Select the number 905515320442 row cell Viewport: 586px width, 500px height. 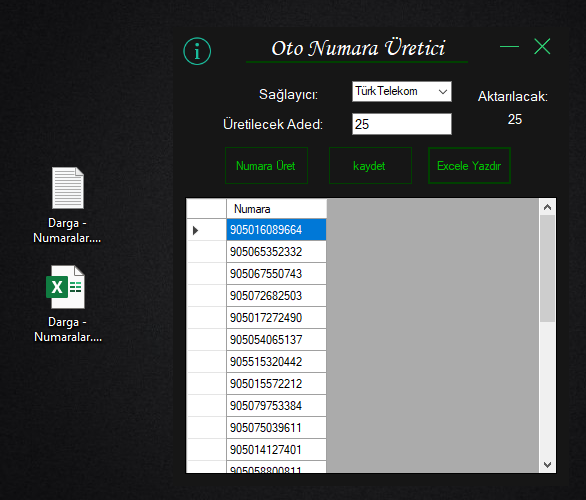click(277, 362)
